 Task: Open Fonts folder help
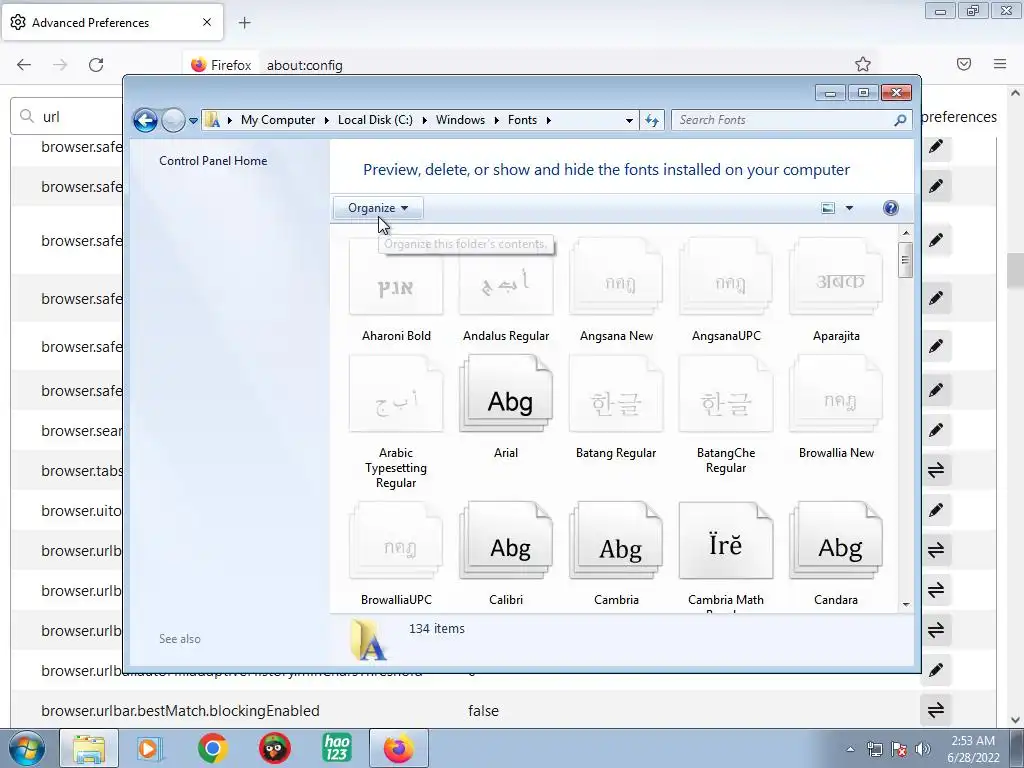[890, 208]
